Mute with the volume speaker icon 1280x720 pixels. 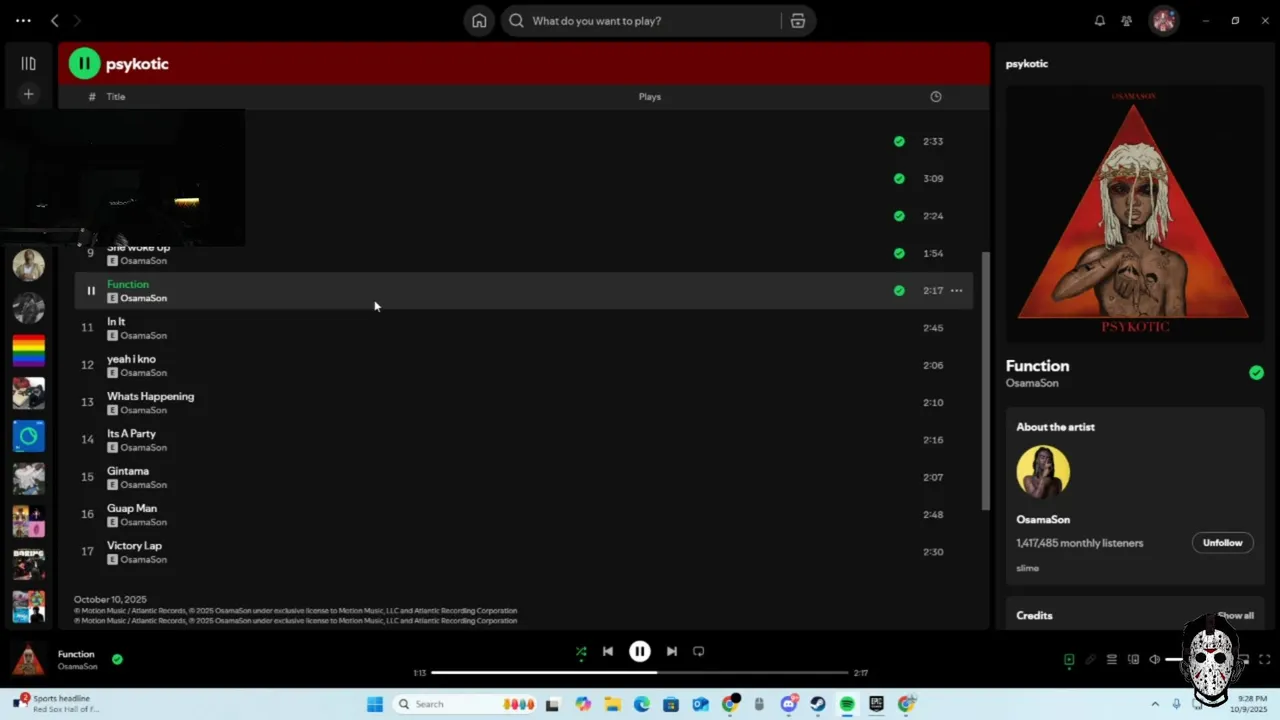tap(1155, 660)
